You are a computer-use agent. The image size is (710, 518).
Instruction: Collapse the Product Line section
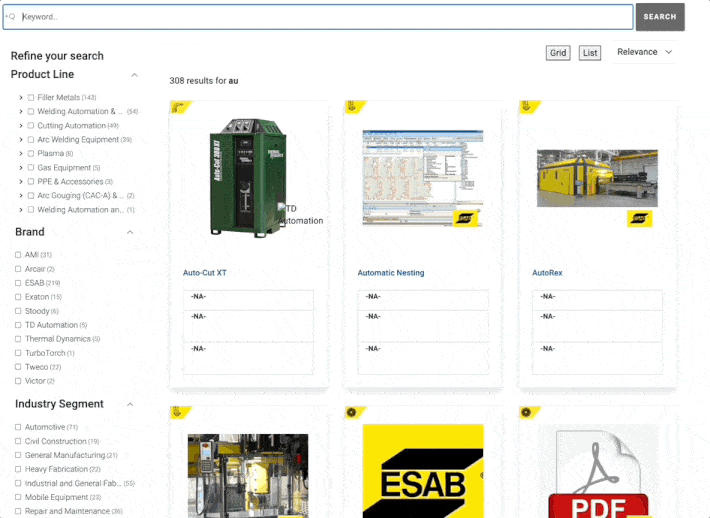coord(134,75)
